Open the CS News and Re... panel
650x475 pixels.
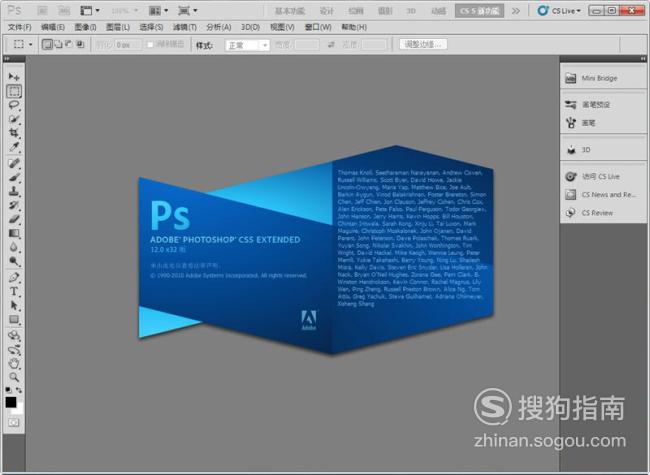click(x=603, y=195)
